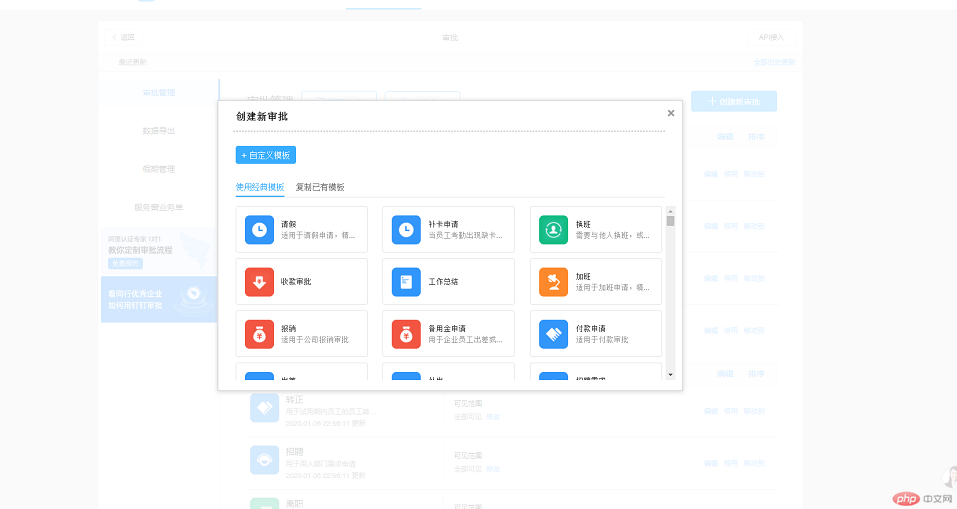Select the 使用经典模板 tab
957x509 pixels.
pyautogui.click(x=260, y=187)
